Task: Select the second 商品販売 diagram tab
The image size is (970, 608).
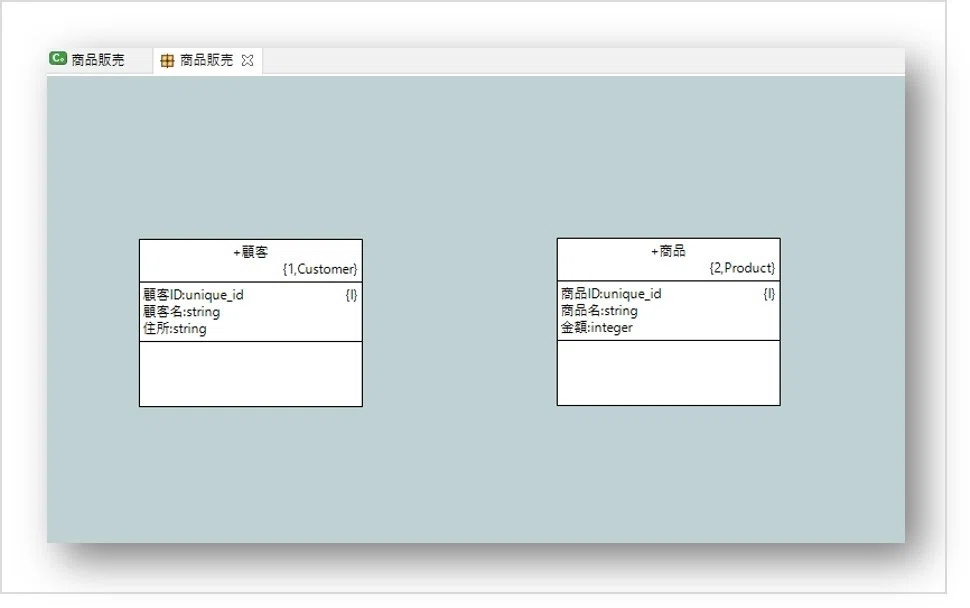Action: click(x=207, y=60)
